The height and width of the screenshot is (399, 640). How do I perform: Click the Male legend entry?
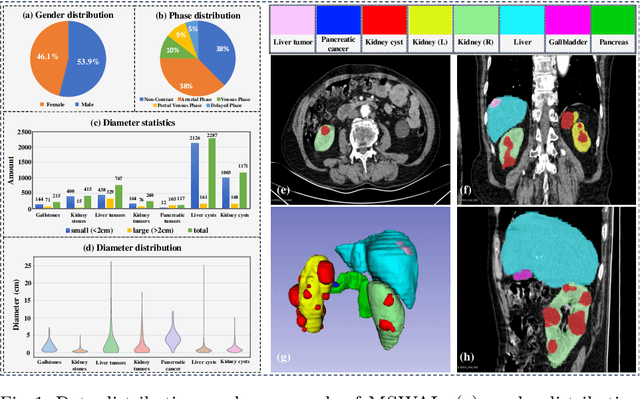pyautogui.click(x=84, y=104)
